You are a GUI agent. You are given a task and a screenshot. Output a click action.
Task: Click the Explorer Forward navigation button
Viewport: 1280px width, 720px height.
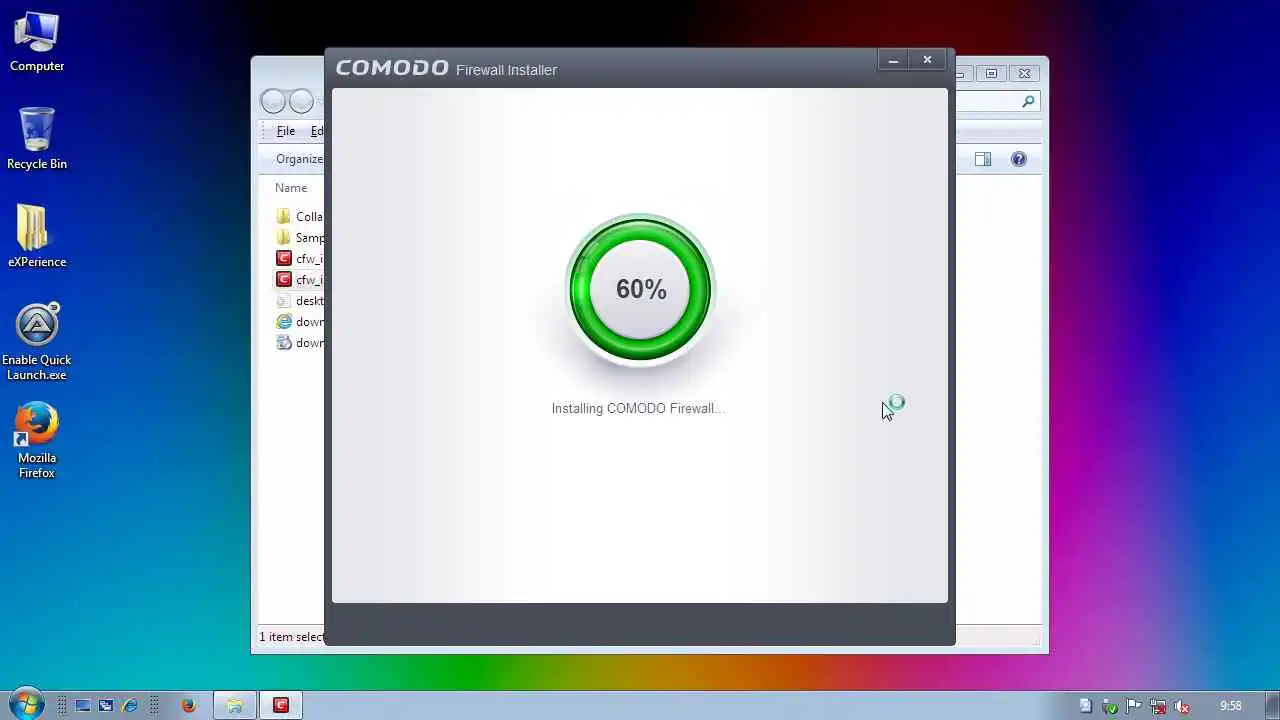pyautogui.click(x=301, y=101)
